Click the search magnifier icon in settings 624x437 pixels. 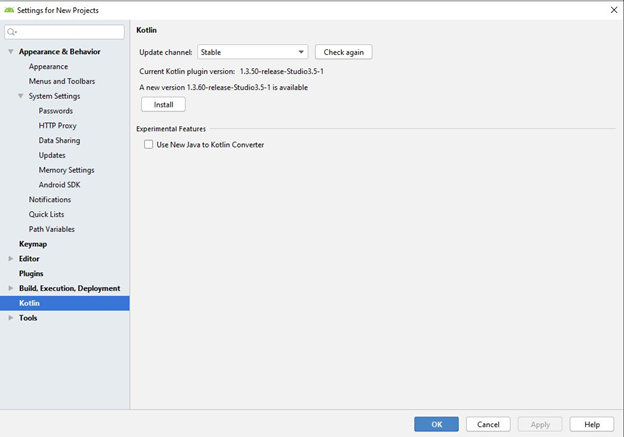tap(12, 32)
